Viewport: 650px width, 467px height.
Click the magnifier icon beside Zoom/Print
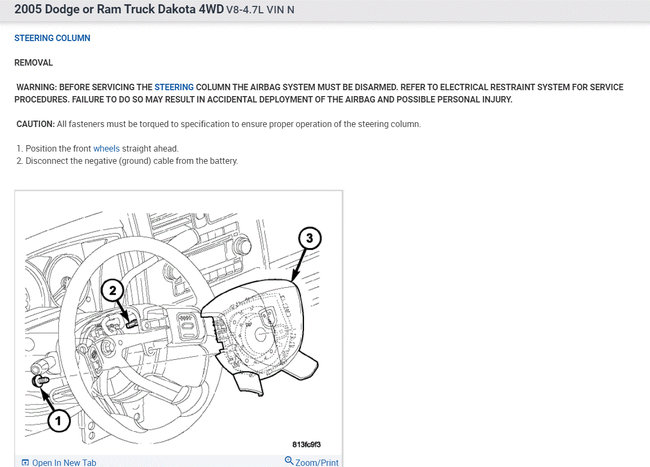point(289,461)
